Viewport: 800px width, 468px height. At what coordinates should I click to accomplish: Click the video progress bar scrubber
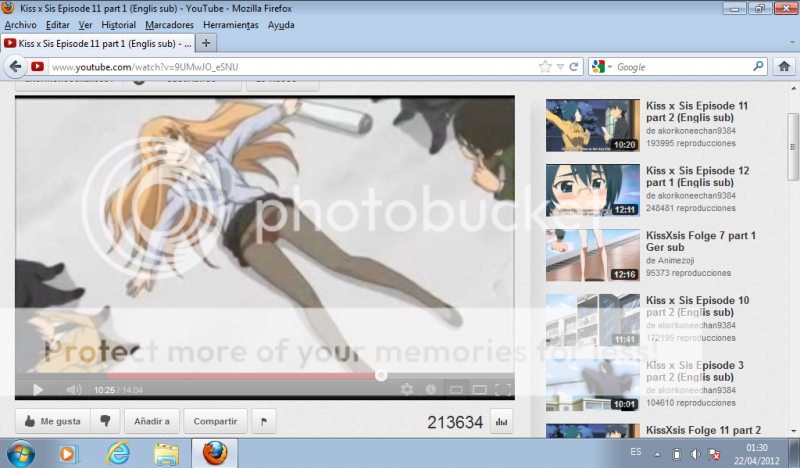(381, 376)
